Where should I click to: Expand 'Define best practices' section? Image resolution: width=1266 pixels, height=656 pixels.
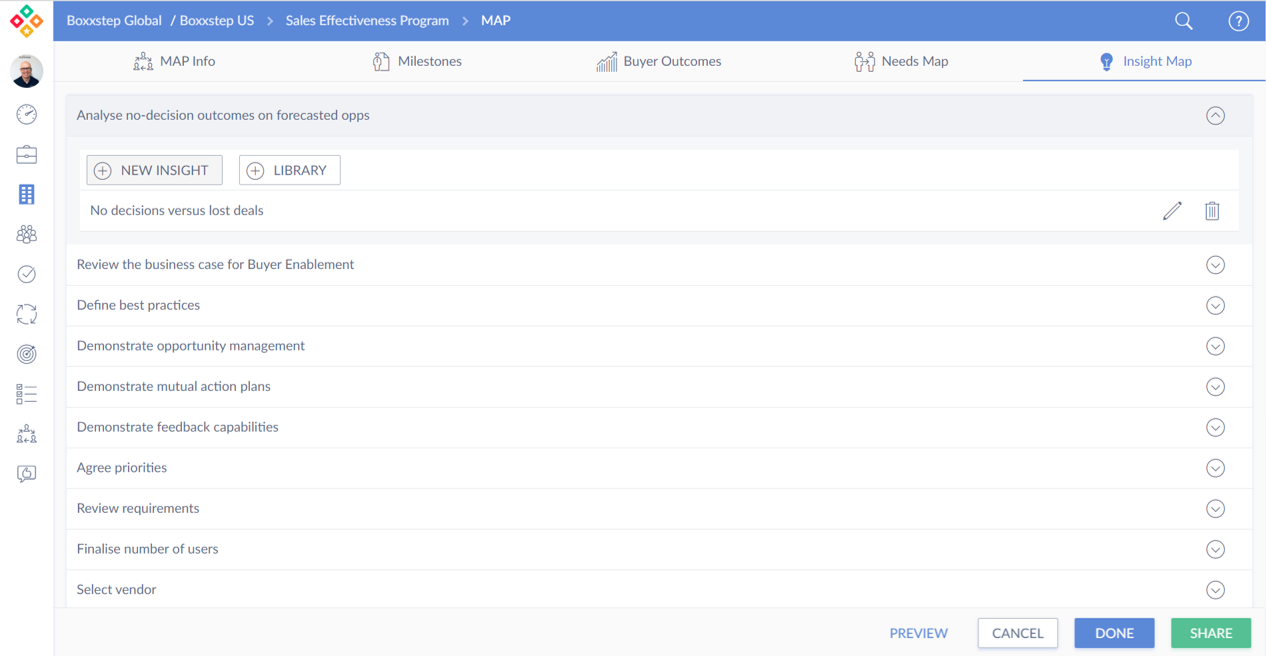click(x=1215, y=306)
